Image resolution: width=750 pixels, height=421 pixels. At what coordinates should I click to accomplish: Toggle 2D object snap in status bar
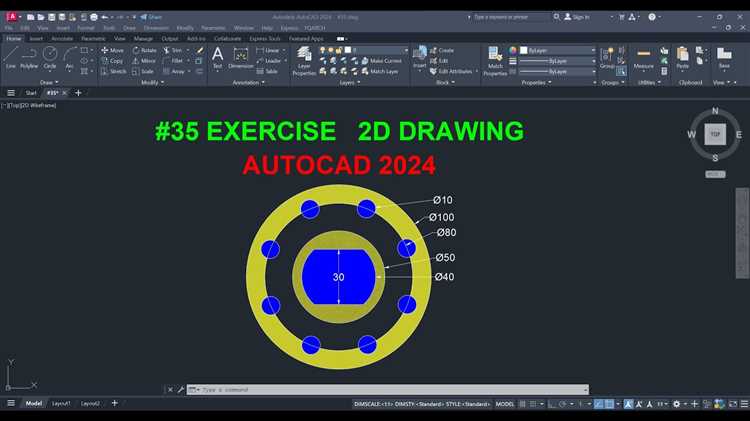pos(609,404)
